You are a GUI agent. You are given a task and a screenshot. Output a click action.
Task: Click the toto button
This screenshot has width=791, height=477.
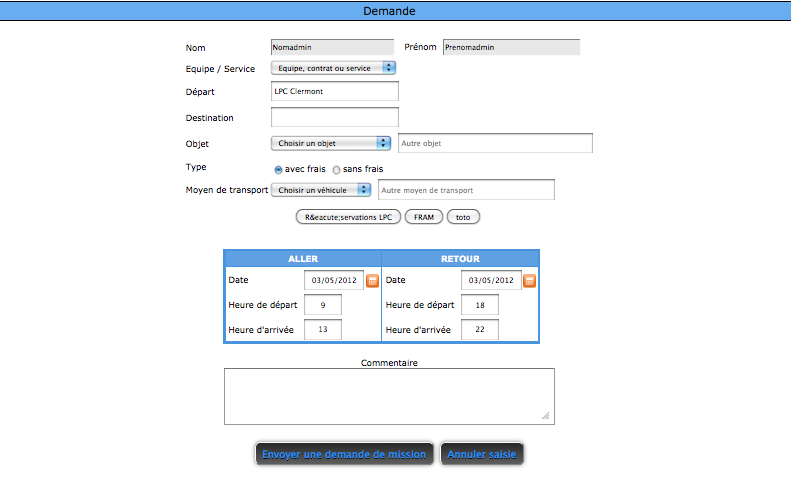coord(463,216)
